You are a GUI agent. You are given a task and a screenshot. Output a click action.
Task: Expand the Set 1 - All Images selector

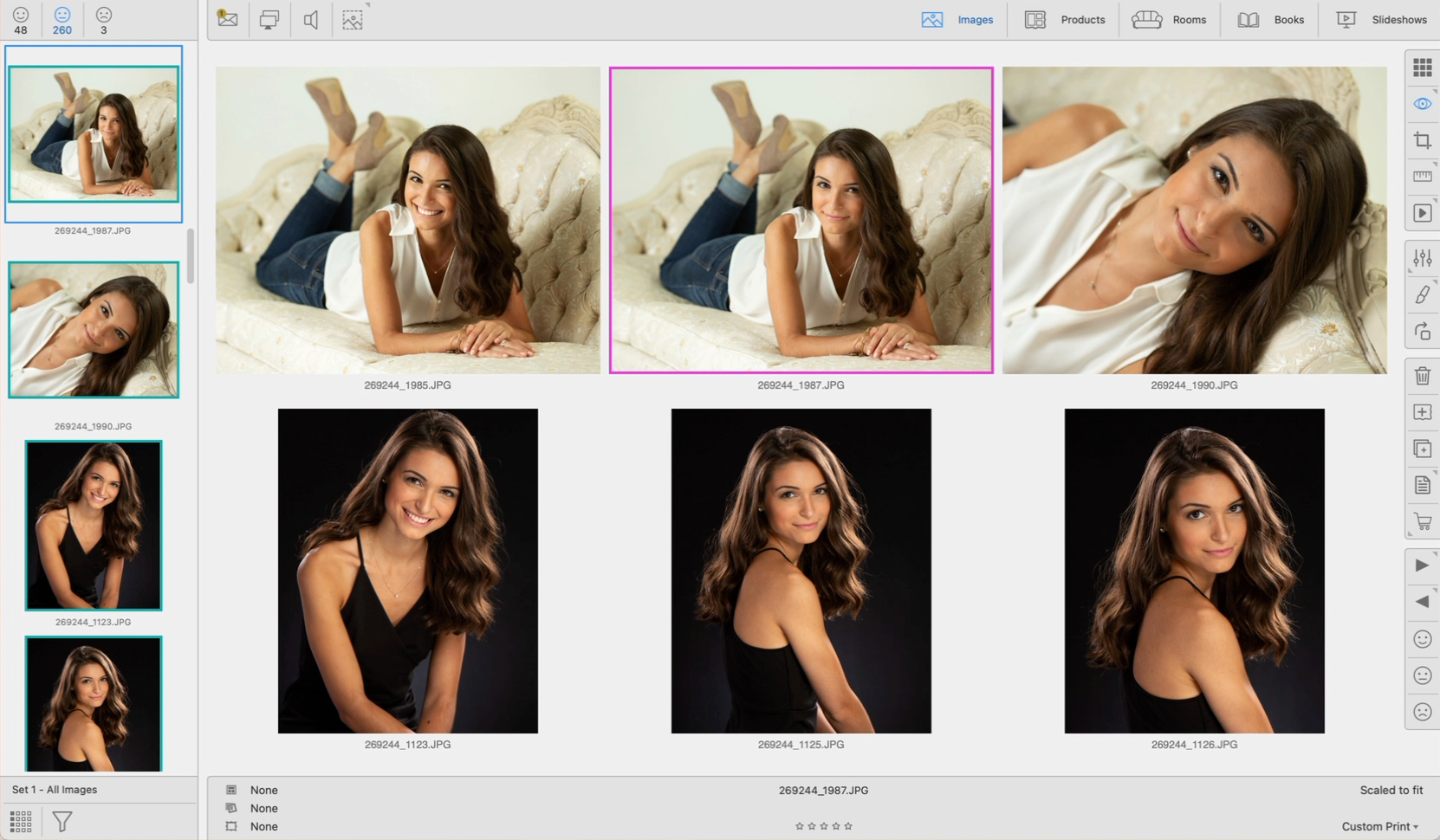click(55, 790)
